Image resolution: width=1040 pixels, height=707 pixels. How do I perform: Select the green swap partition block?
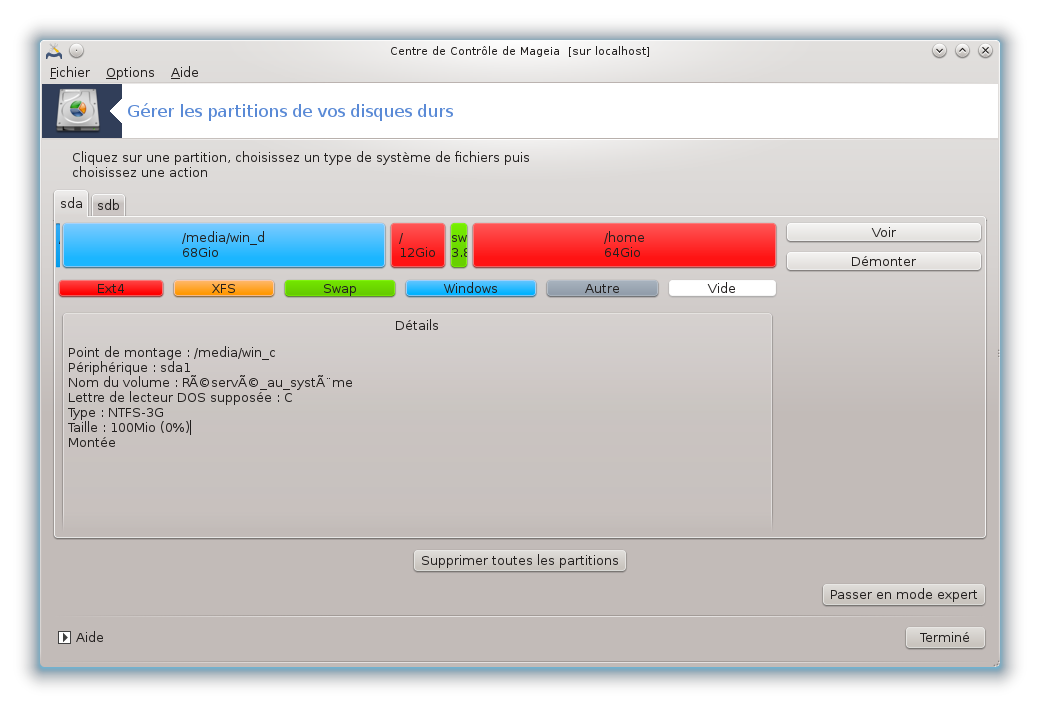pyautogui.click(x=459, y=245)
